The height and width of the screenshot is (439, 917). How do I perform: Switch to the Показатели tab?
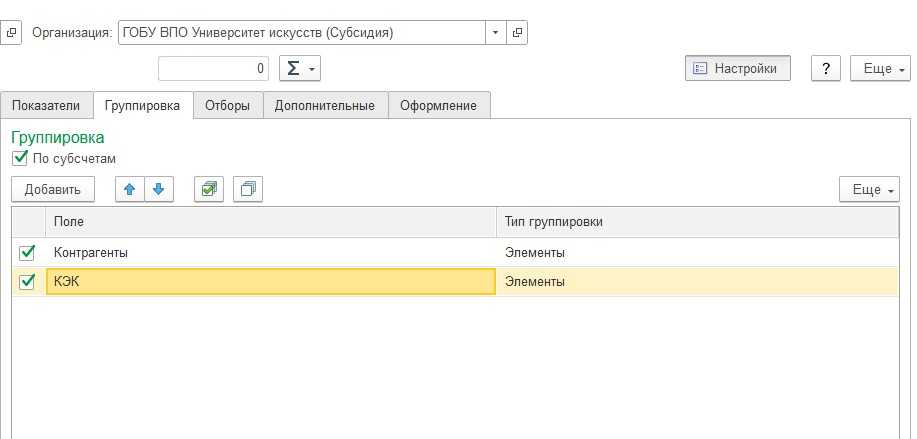click(x=46, y=105)
